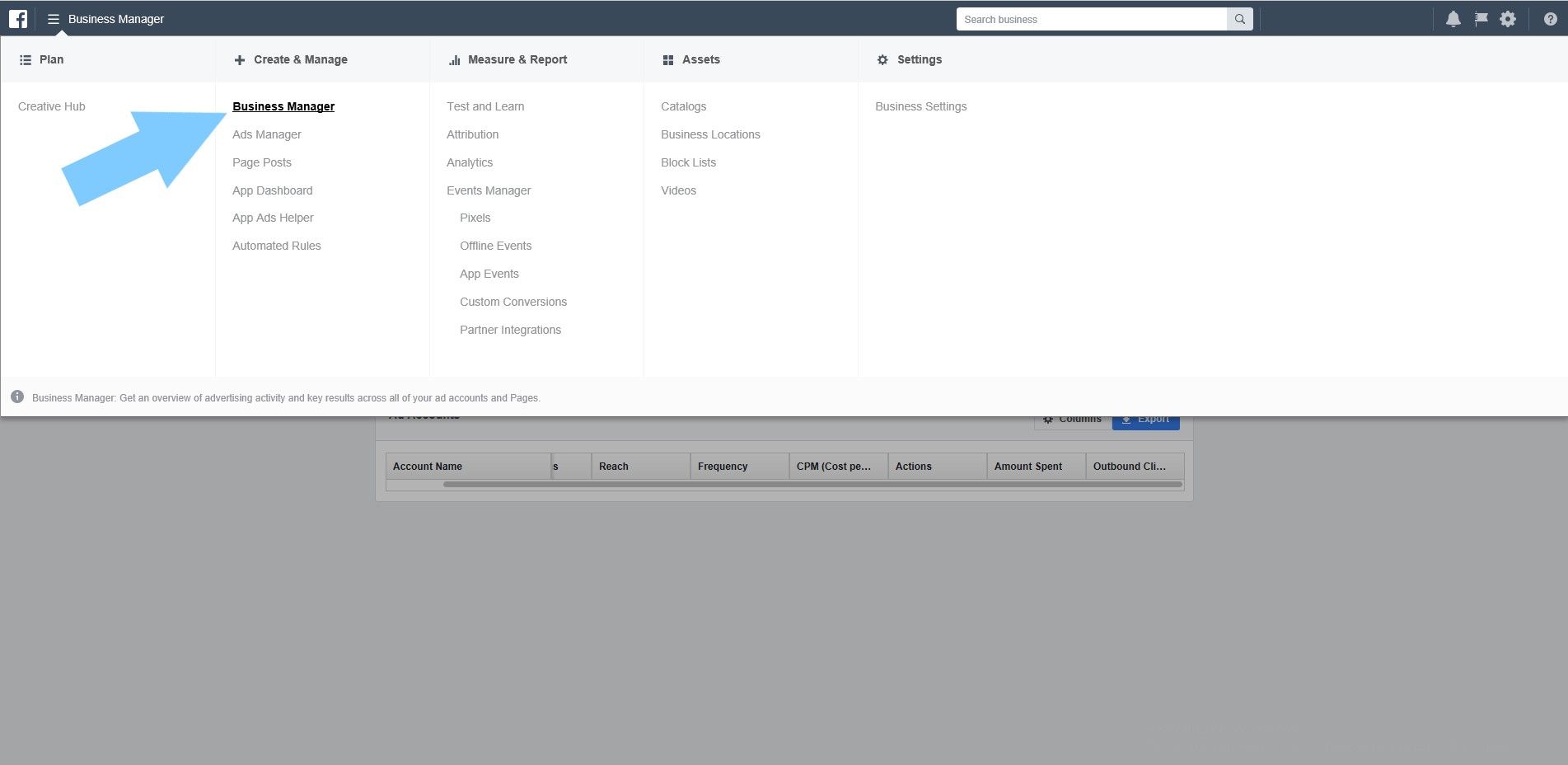Open Creative Hub under Plan
The width and height of the screenshot is (1568, 765).
tap(52, 106)
